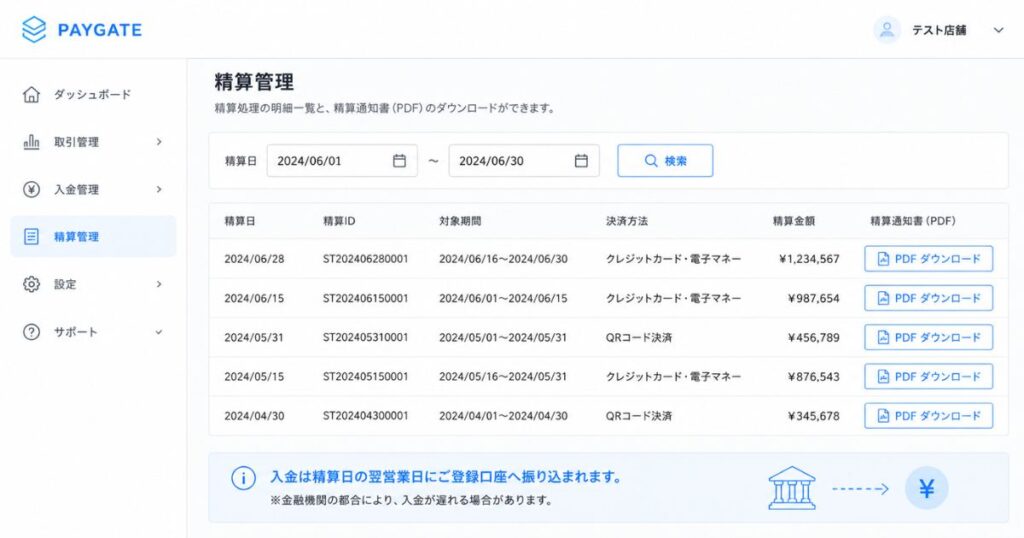Click the amount ¥987,654

814,298
